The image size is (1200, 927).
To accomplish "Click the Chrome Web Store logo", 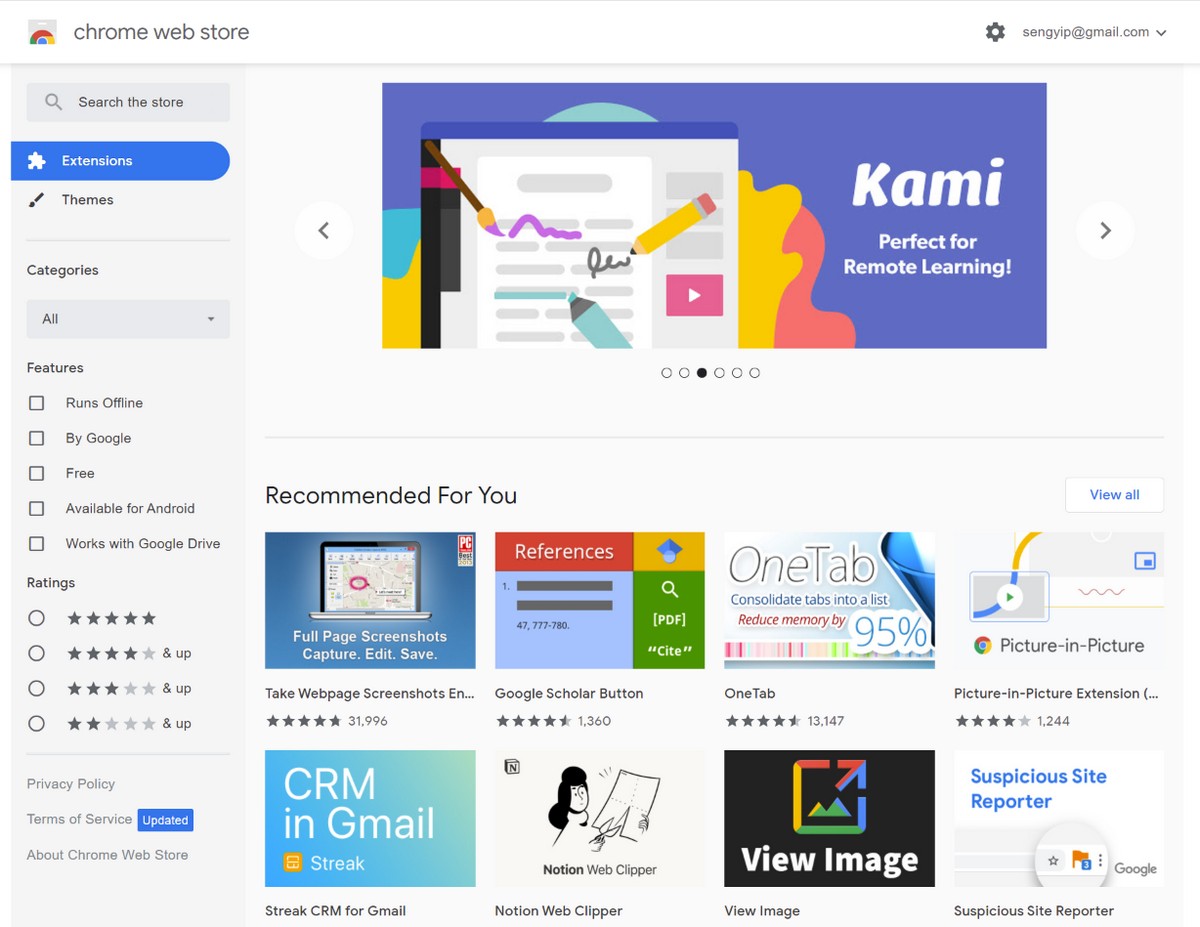I will [42, 32].
